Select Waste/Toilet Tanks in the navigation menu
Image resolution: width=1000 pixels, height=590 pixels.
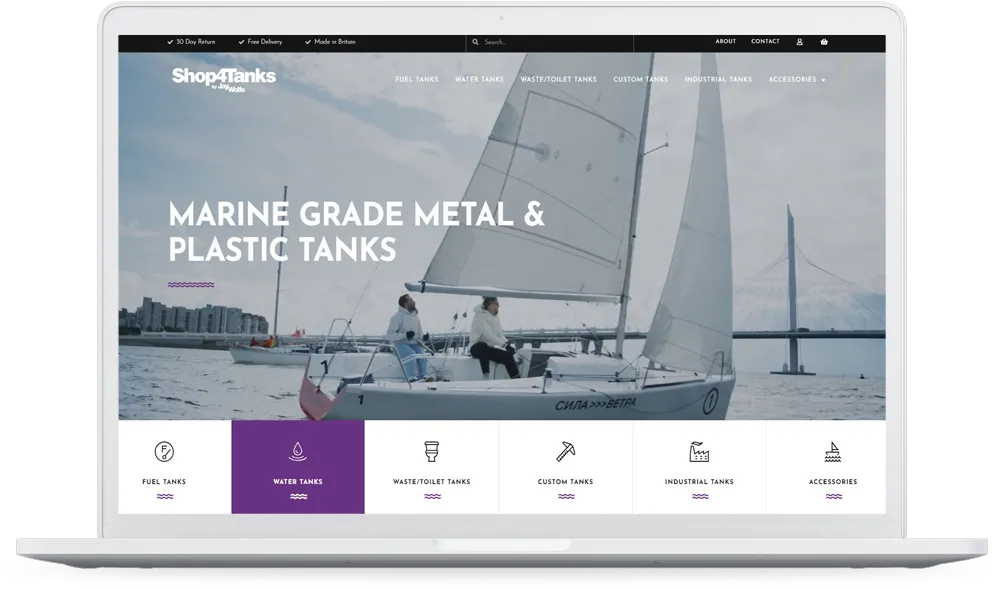(559, 80)
